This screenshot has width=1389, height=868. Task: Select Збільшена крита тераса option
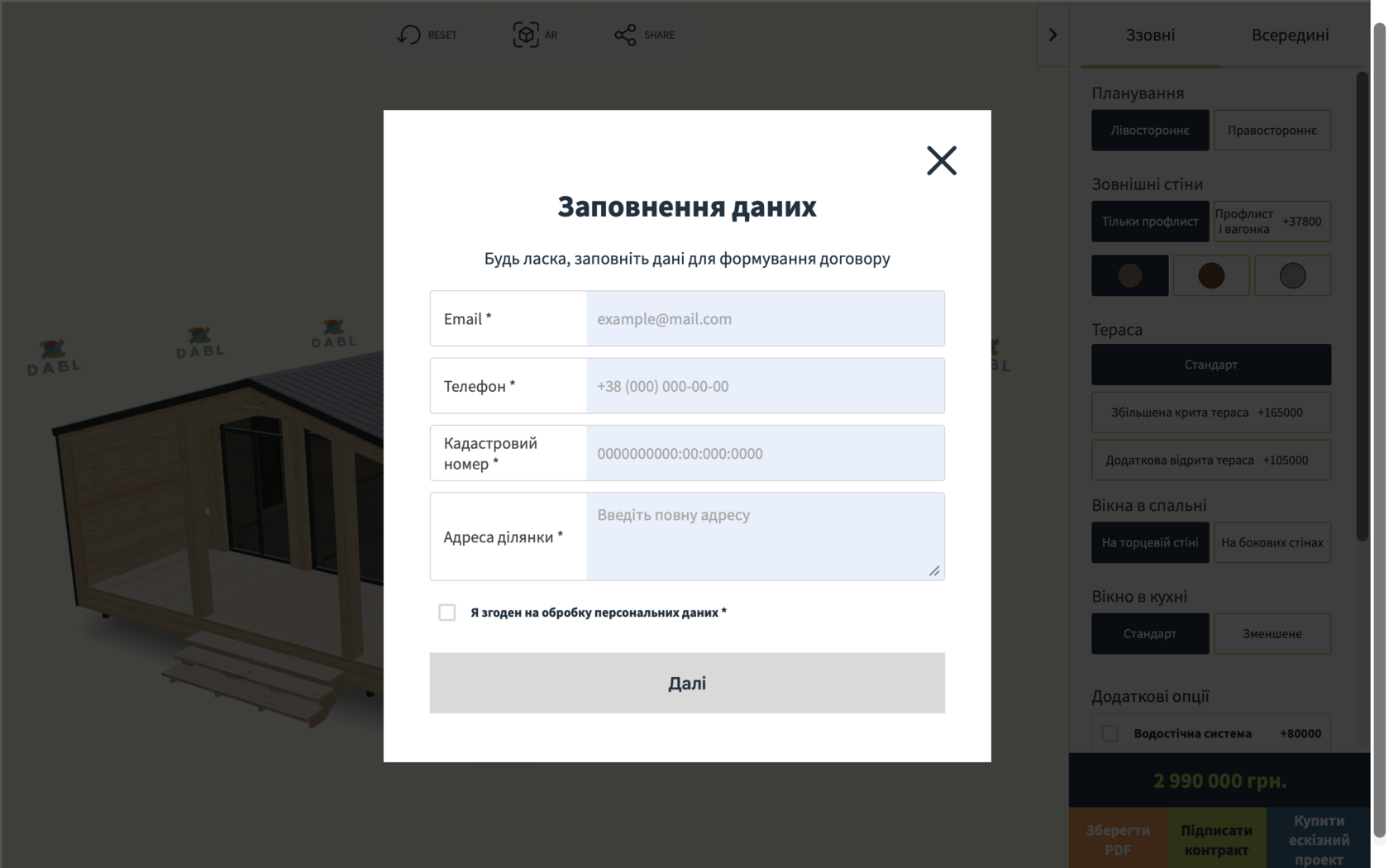[1211, 413]
